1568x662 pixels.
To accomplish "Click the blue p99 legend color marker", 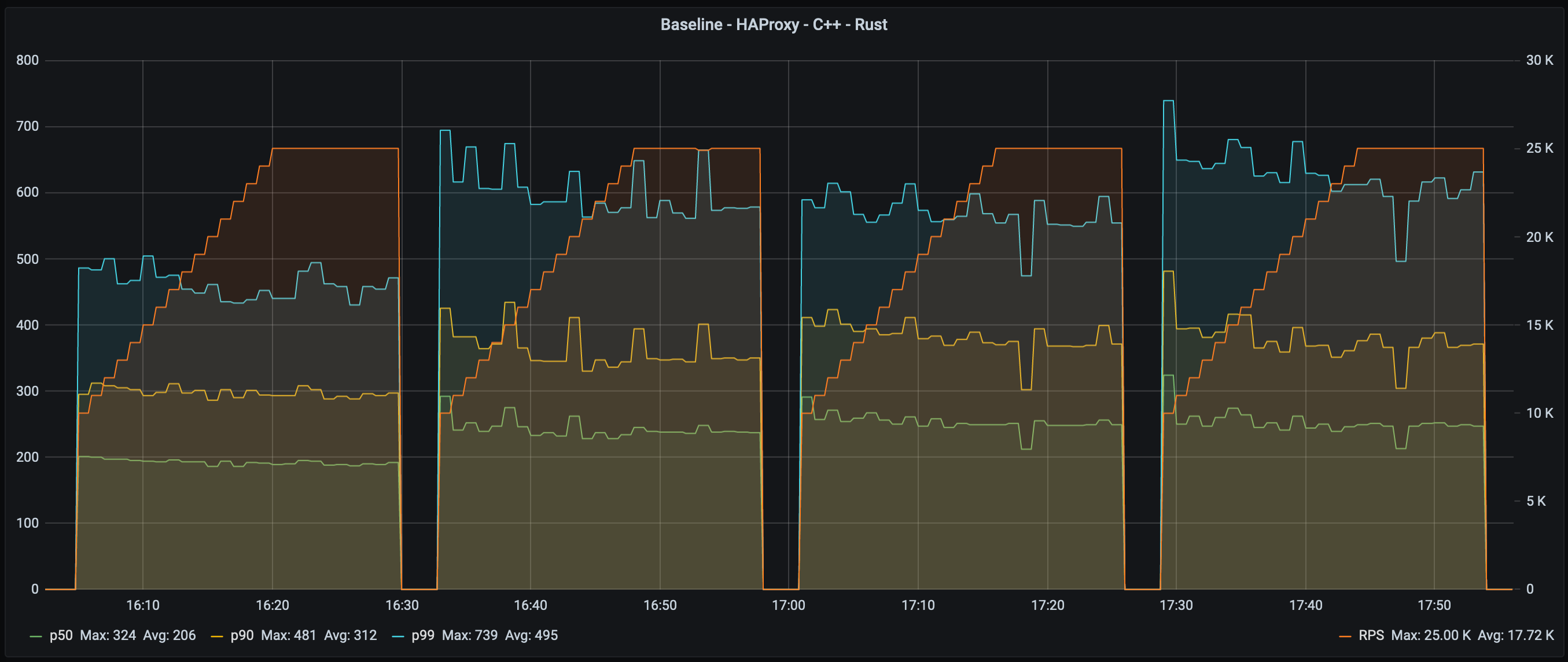I will [x=399, y=635].
